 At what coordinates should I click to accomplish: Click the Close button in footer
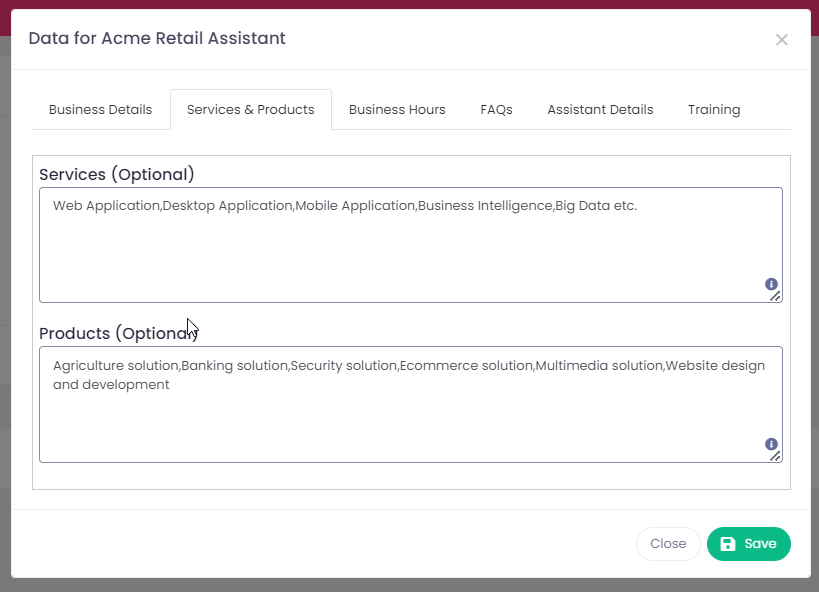pos(668,544)
